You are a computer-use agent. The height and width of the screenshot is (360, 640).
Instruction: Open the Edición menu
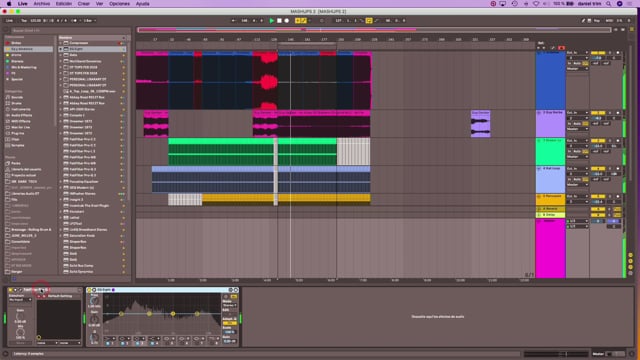[x=64, y=4]
